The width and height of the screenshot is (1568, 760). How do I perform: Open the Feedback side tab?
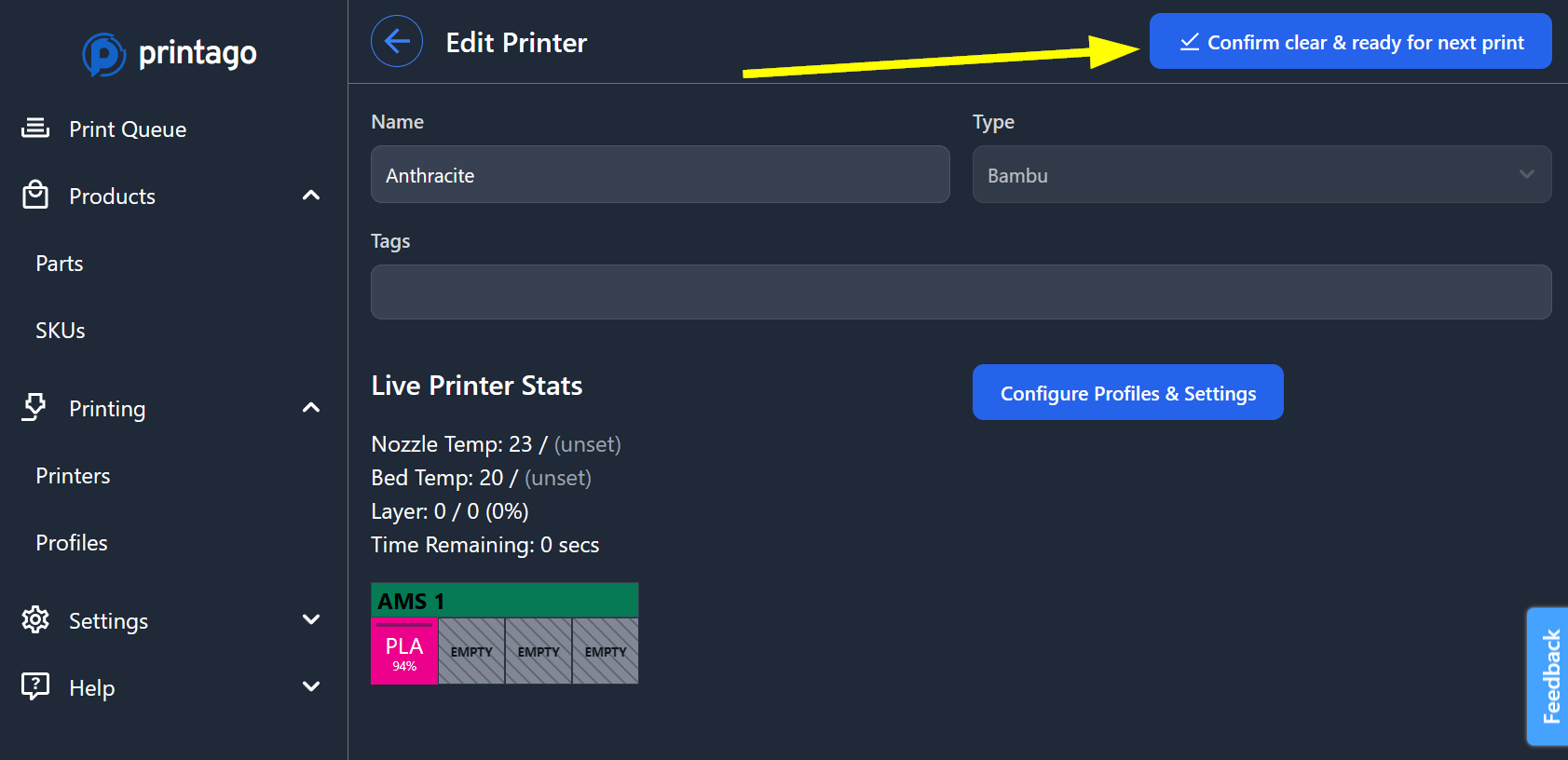click(1548, 676)
